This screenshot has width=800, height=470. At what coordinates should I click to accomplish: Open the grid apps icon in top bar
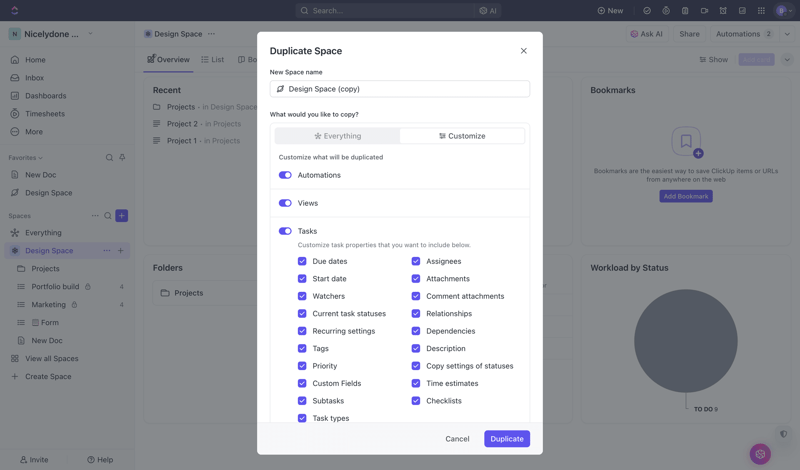coord(761,11)
